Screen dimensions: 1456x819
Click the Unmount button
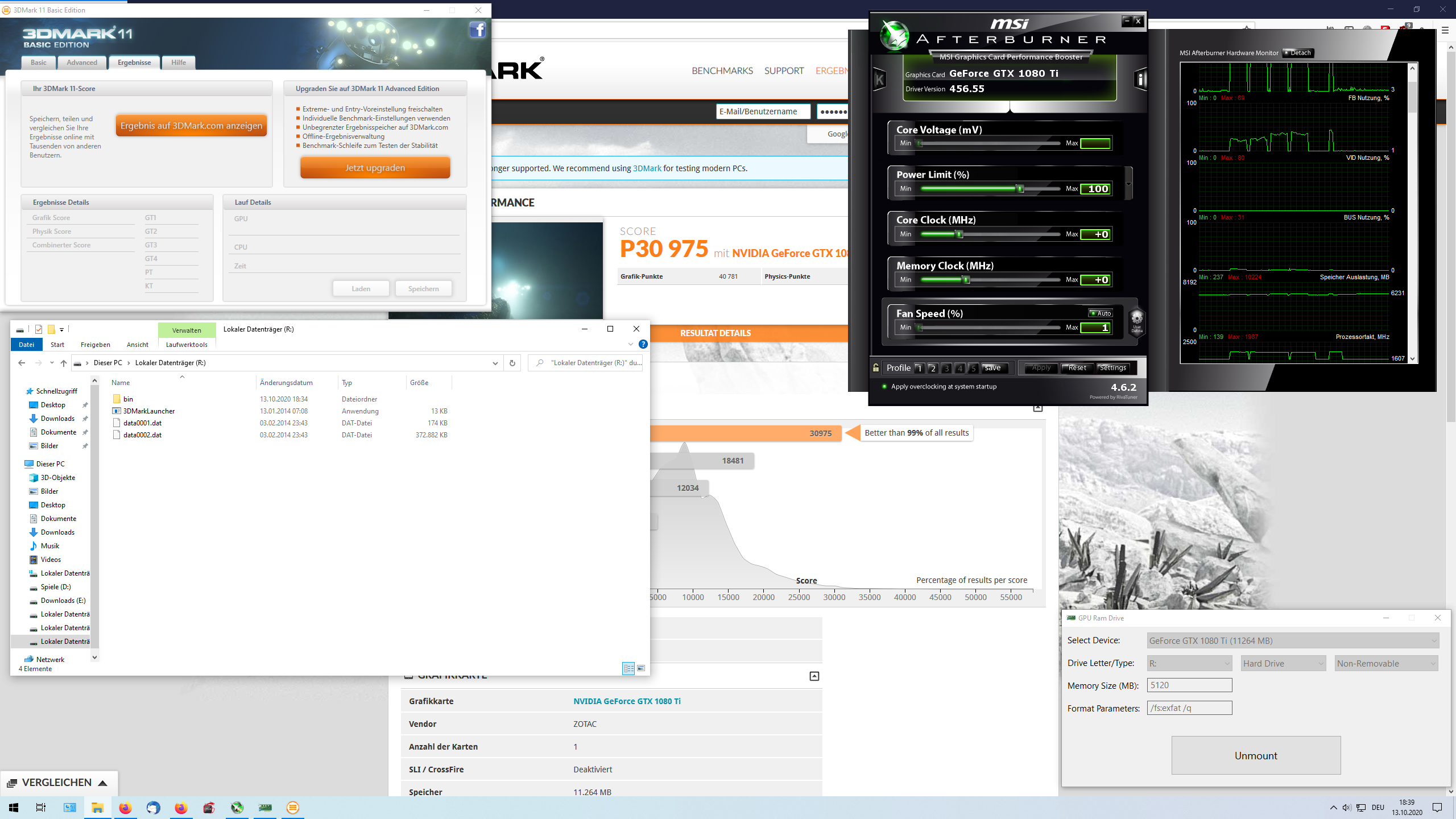point(1256,755)
